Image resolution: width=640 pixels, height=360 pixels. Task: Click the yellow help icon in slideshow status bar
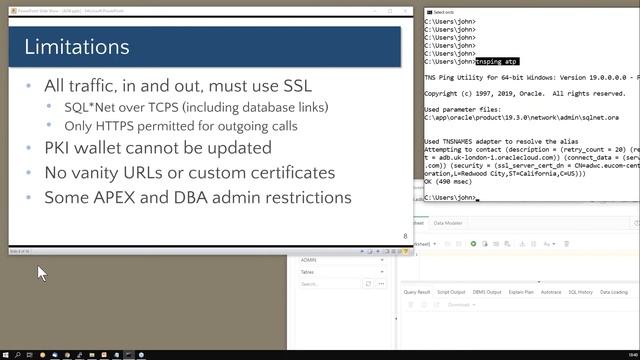pos(405,251)
